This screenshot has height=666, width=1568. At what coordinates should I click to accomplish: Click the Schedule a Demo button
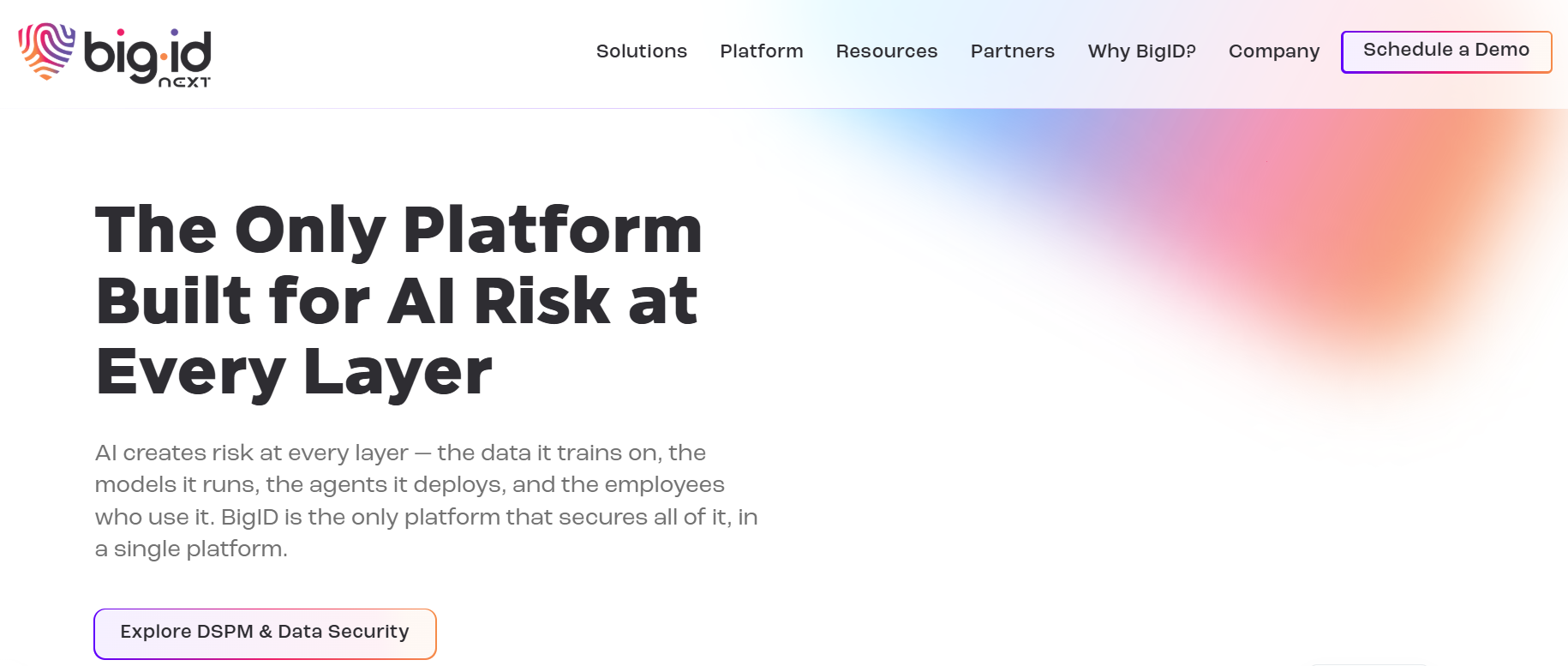(x=1446, y=51)
